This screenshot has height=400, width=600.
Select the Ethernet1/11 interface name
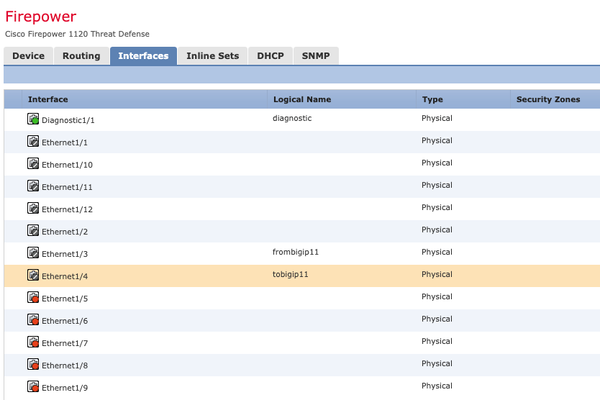[x=67, y=187]
